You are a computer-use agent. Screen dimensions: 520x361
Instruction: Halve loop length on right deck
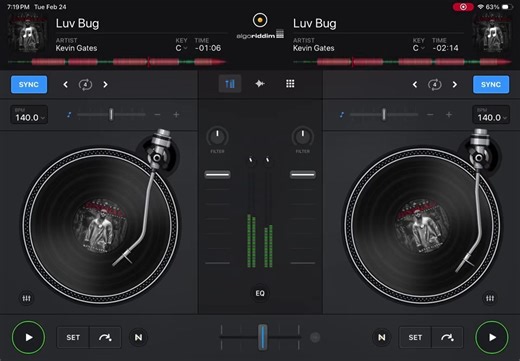click(415, 85)
